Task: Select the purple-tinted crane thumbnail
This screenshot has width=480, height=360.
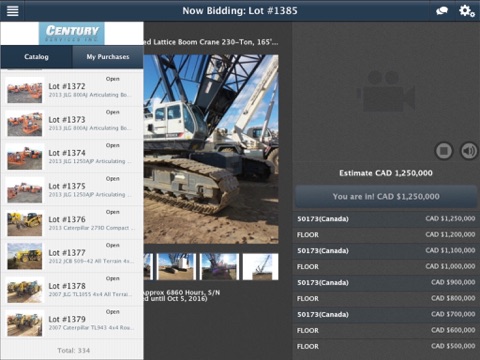Action: [x=219, y=267]
